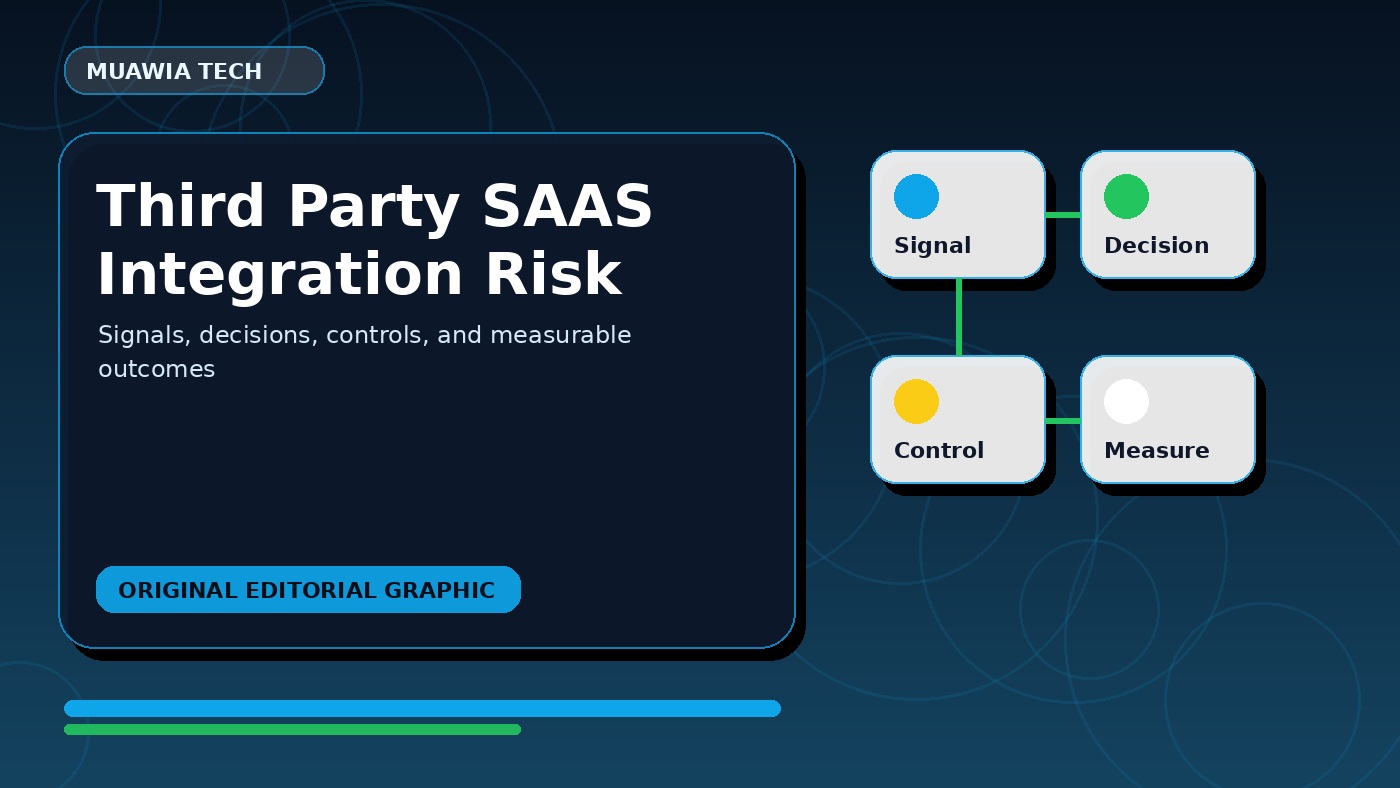Viewport: 1400px width, 788px height.
Task: Click the Signal label text
Action: tap(932, 246)
